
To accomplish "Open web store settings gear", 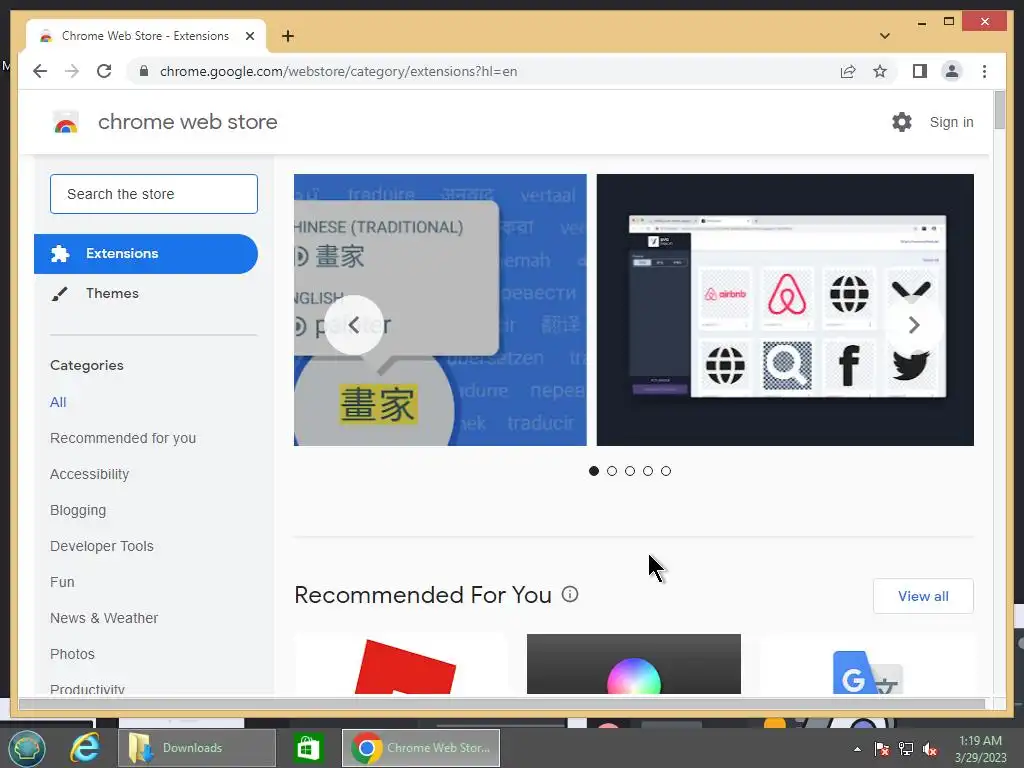I will pos(902,122).
